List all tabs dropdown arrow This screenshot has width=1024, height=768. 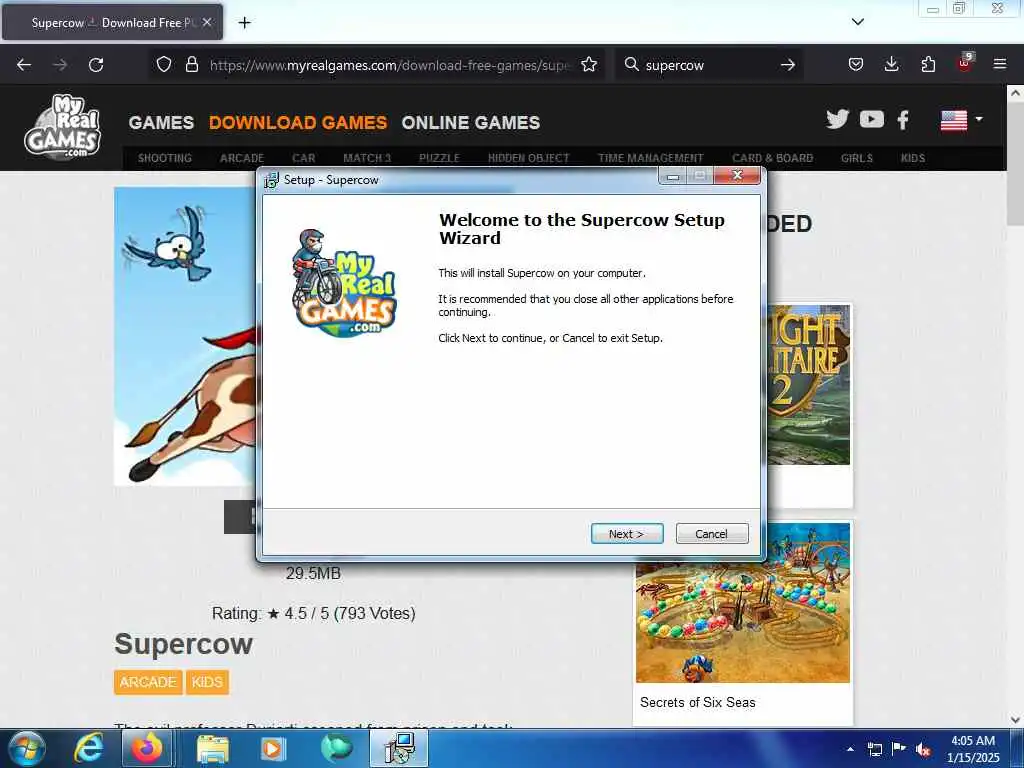[857, 22]
